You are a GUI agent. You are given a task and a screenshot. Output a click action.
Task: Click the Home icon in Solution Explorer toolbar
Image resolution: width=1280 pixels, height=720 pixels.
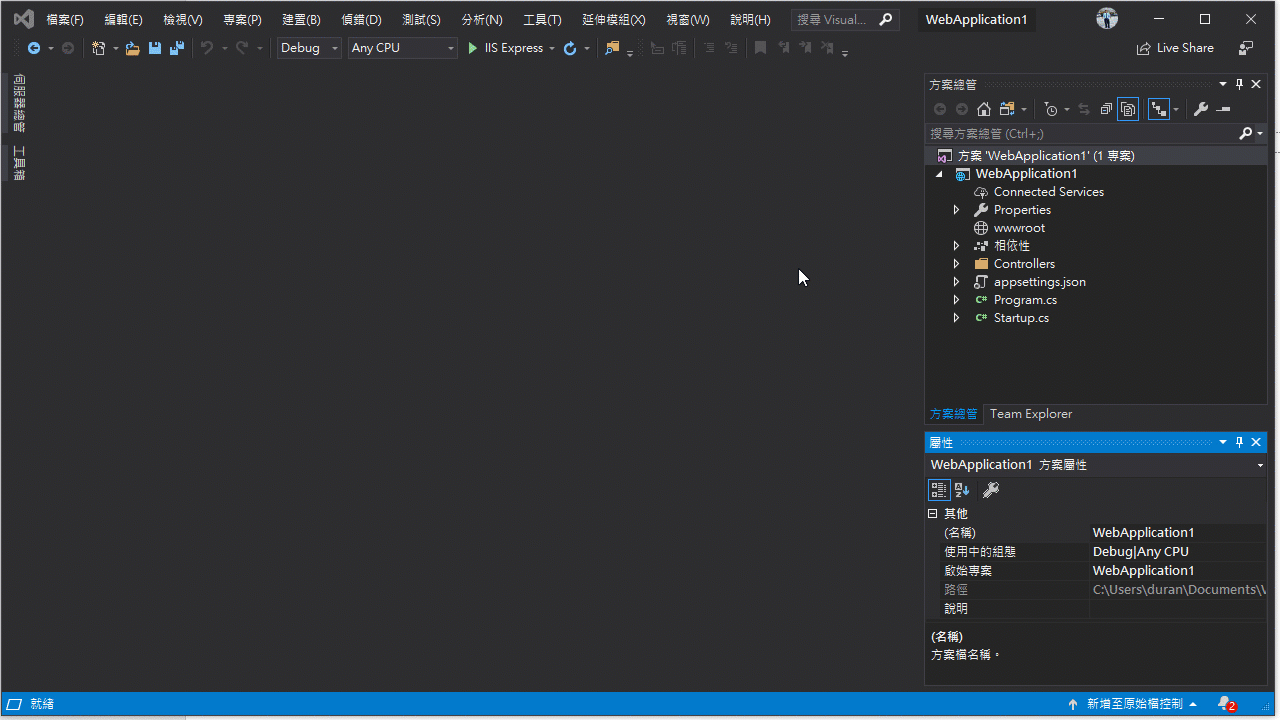(983, 108)
